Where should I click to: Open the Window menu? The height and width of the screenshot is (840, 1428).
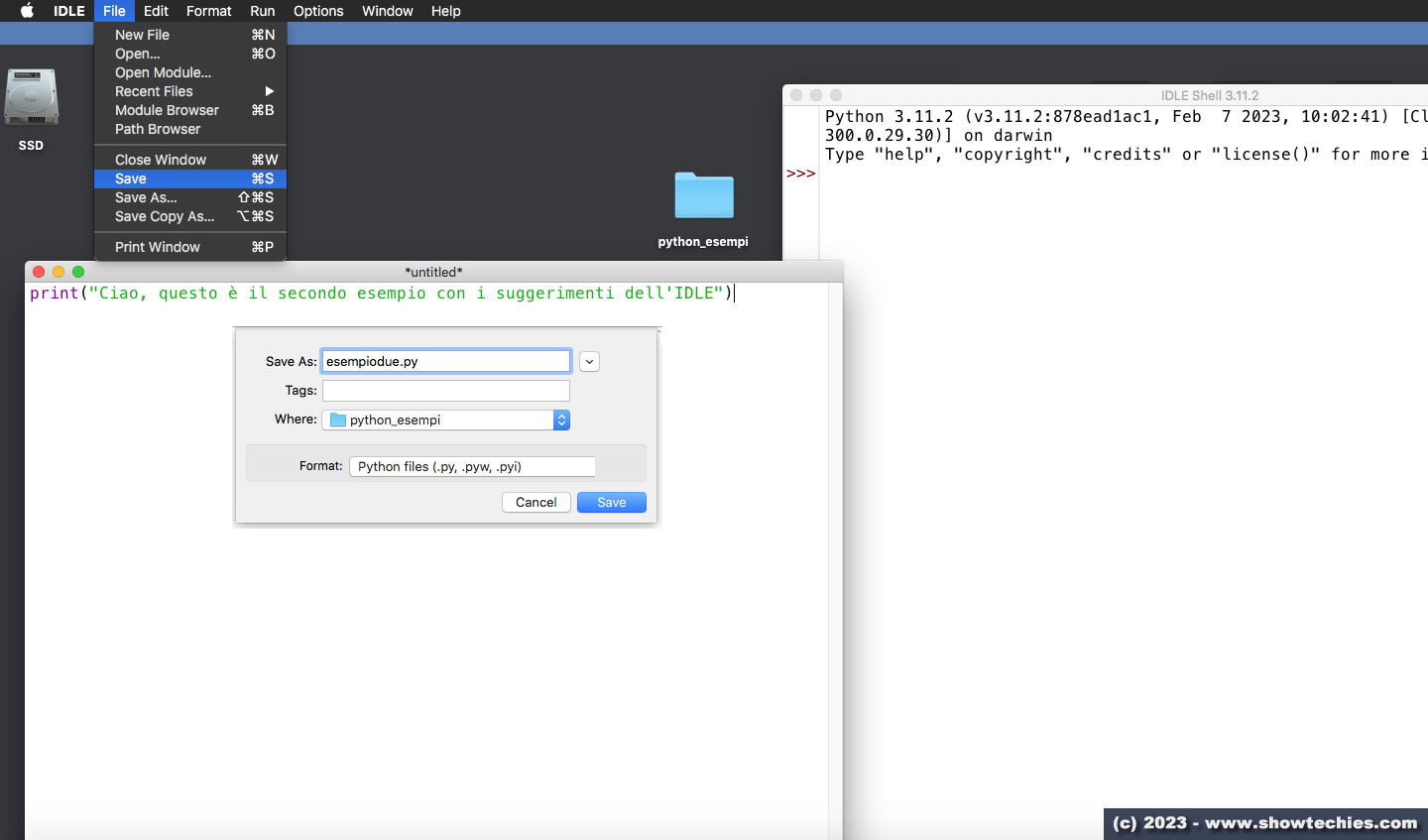coord(387,11)
